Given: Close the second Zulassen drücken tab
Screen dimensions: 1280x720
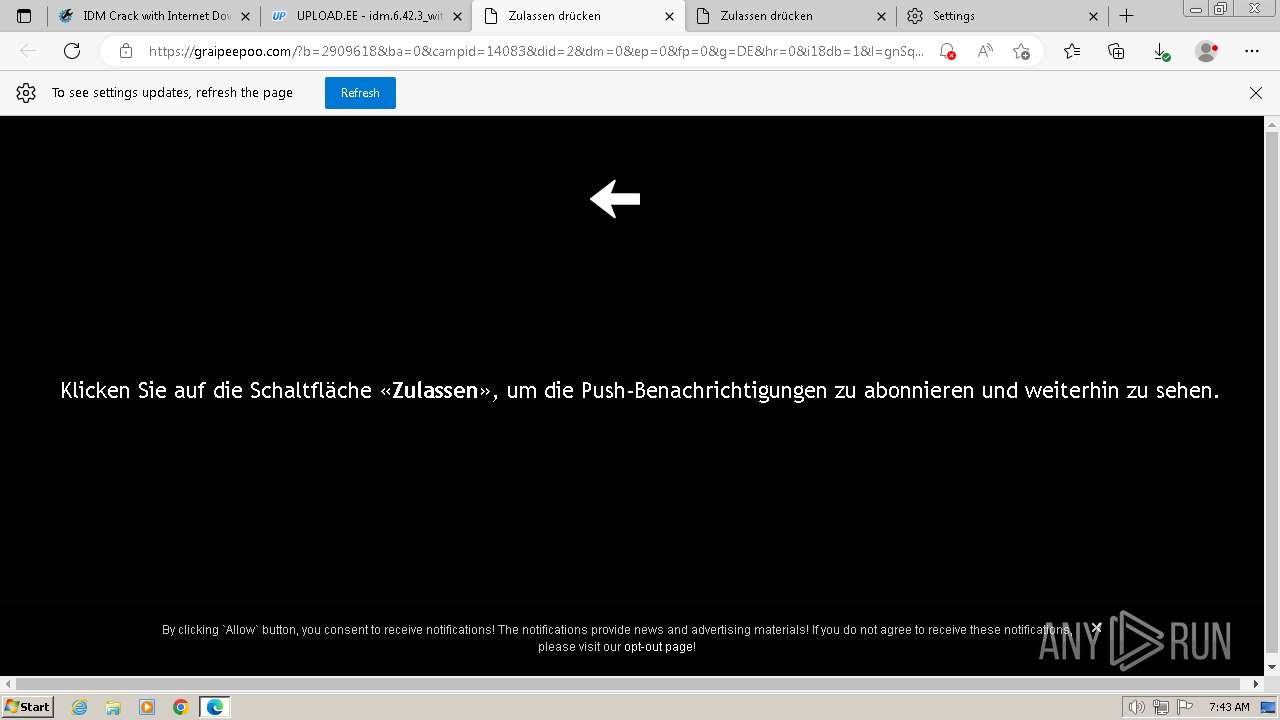Looking at the screenshot, I should 881,16.
